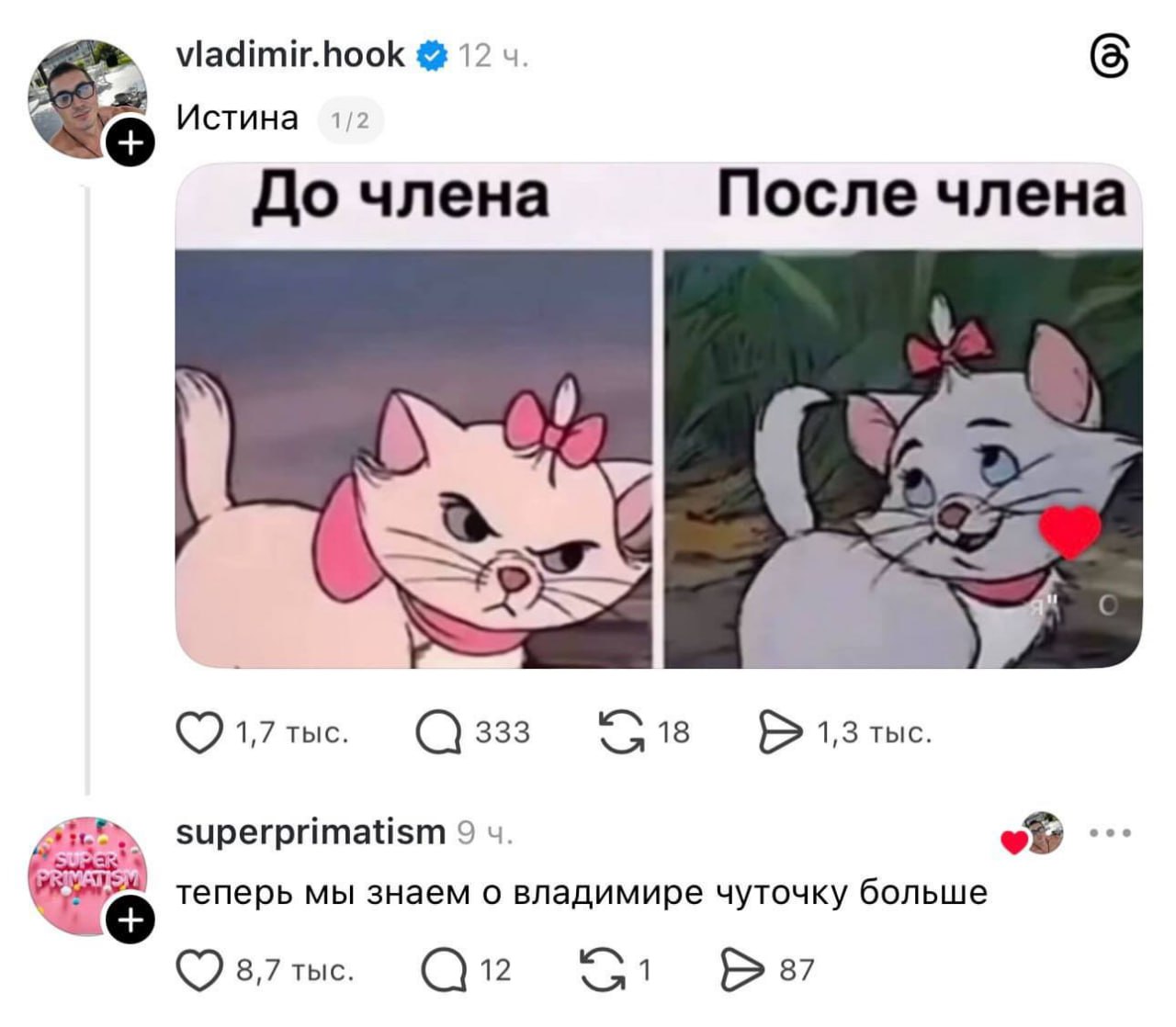The width and height of the screenshot is (1176, 1027).
Task: Share superprimatism comment via paper plane icon
Action: 742,970
